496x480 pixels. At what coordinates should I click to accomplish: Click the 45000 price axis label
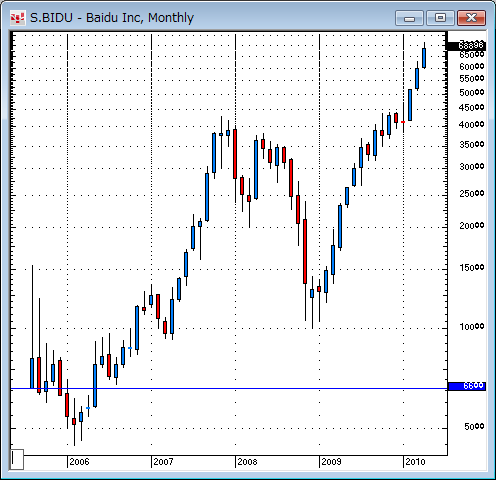point(472,108)
